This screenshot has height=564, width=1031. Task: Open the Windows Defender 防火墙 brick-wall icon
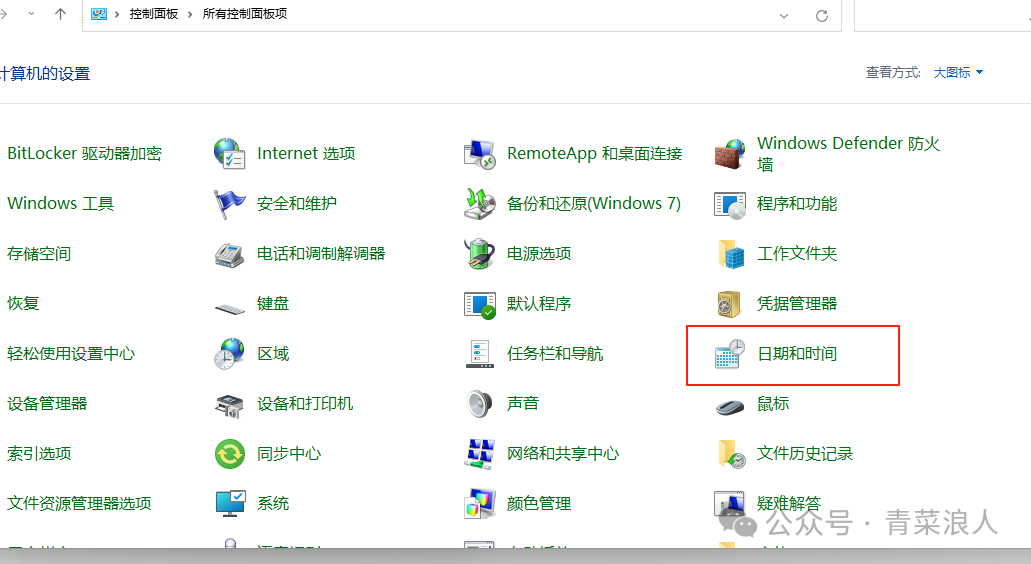click(730, 154)
